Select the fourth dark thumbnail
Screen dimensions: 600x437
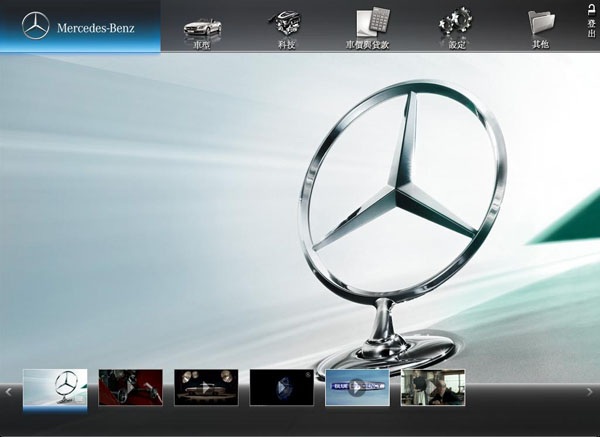[x=281, y=387]
